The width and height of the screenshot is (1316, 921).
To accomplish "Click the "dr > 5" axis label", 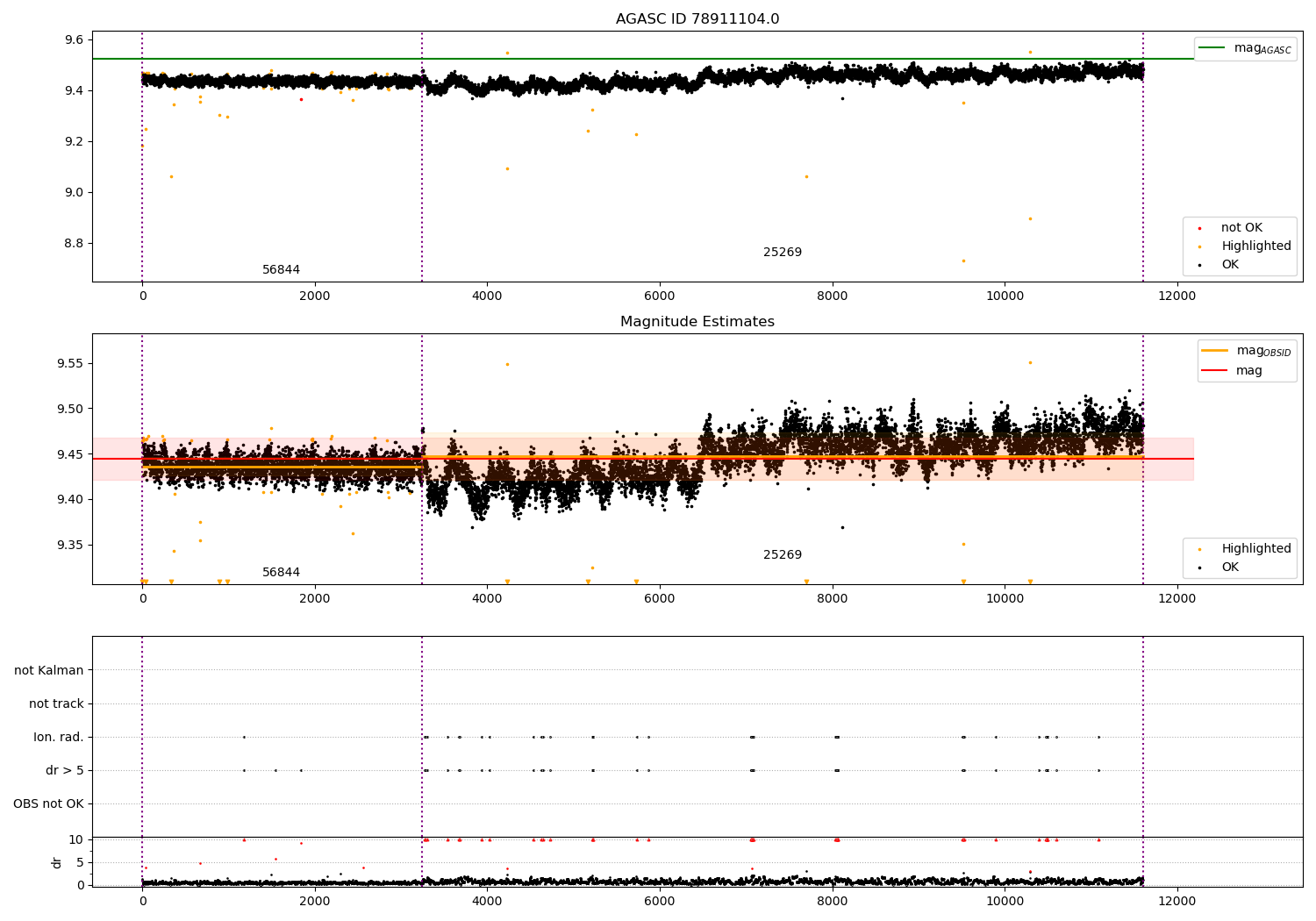I will (65, 770).
